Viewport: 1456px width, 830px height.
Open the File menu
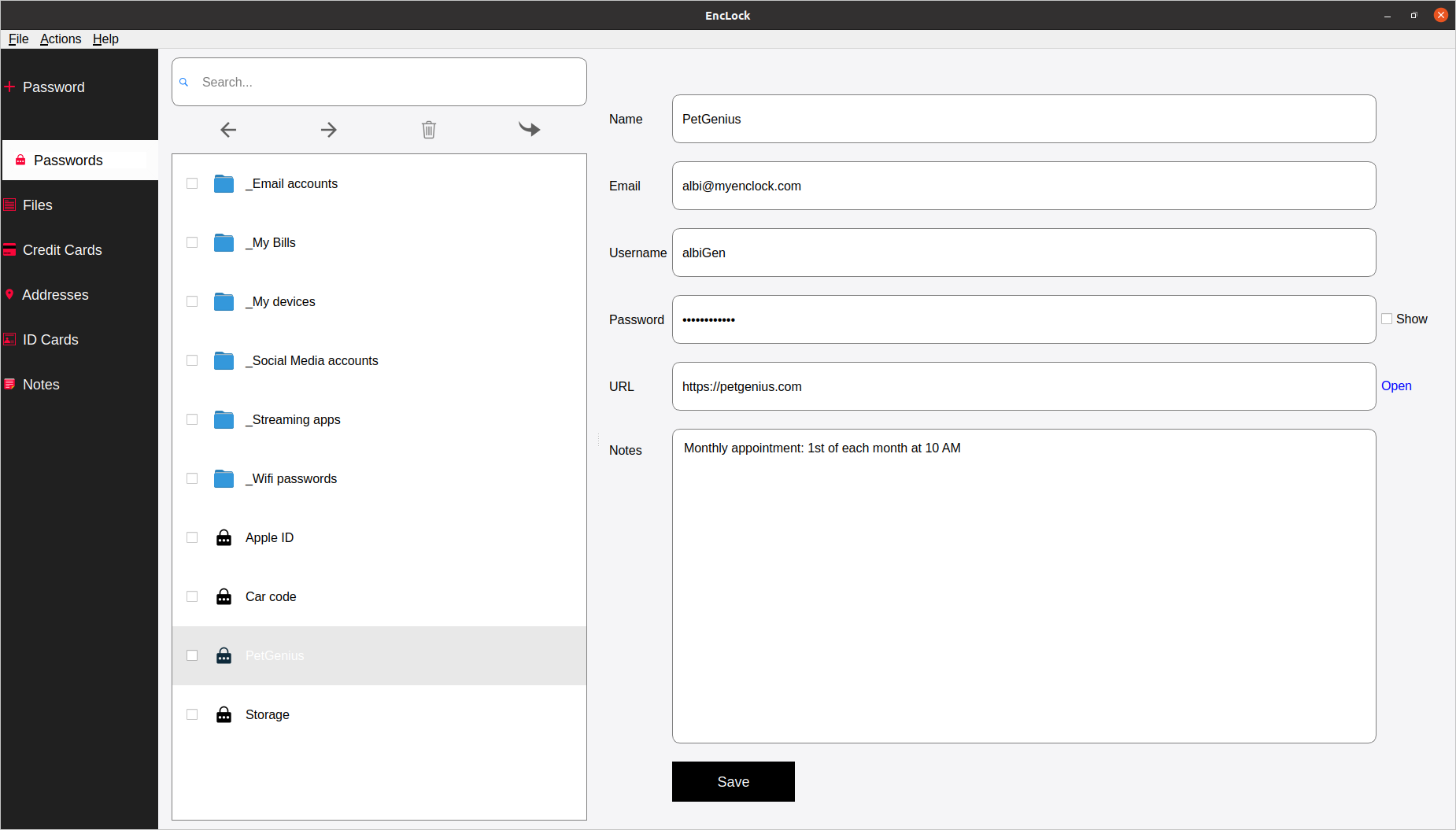tap(18, 39)
